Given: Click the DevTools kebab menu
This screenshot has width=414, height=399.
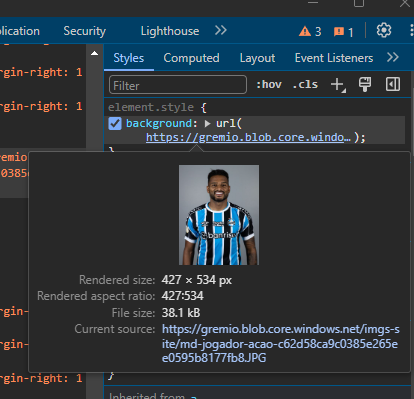Looking at the screenshot, I should [x=412, y=31].
